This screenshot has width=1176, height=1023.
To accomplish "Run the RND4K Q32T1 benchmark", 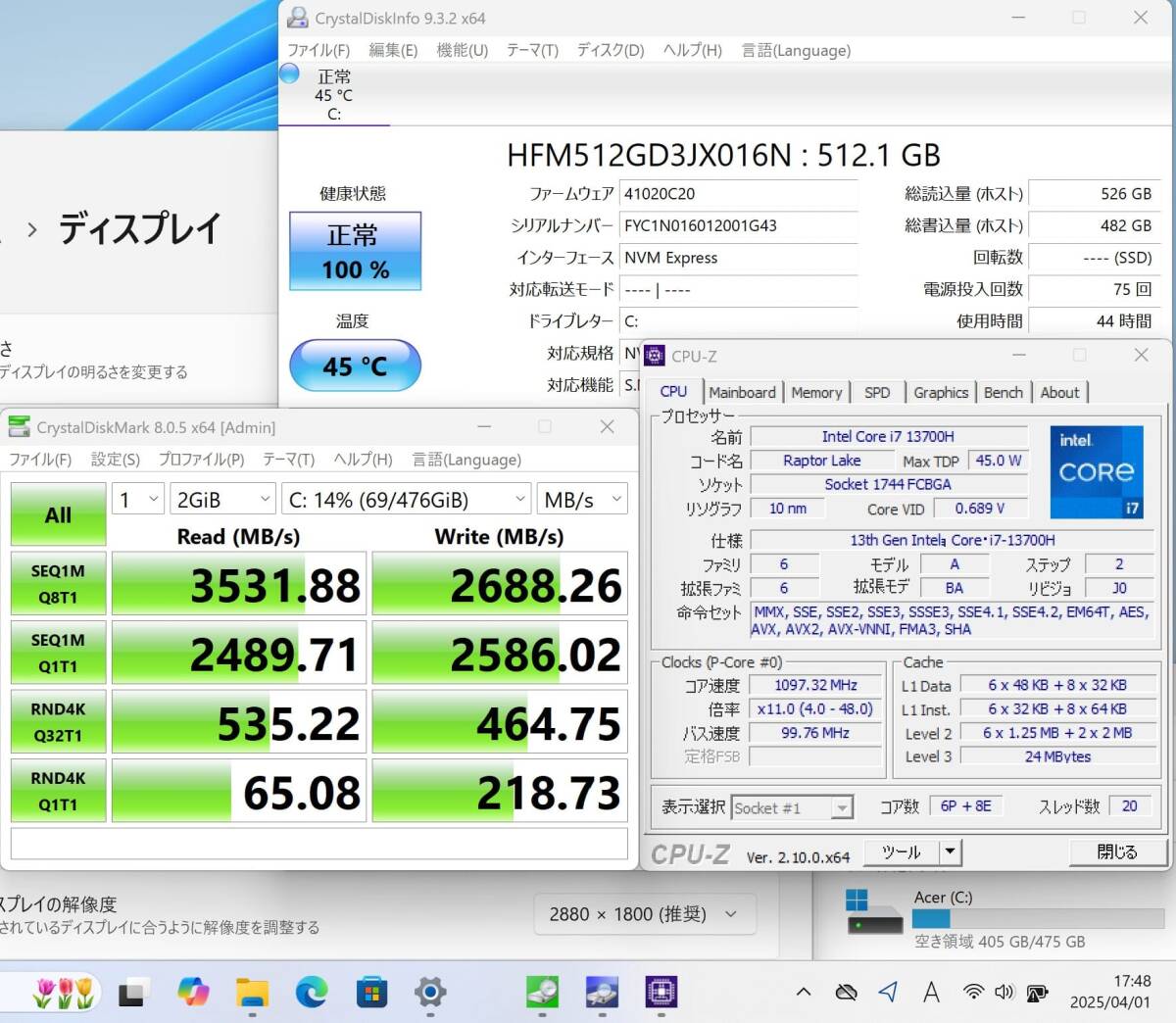I will tap(58, 722).
